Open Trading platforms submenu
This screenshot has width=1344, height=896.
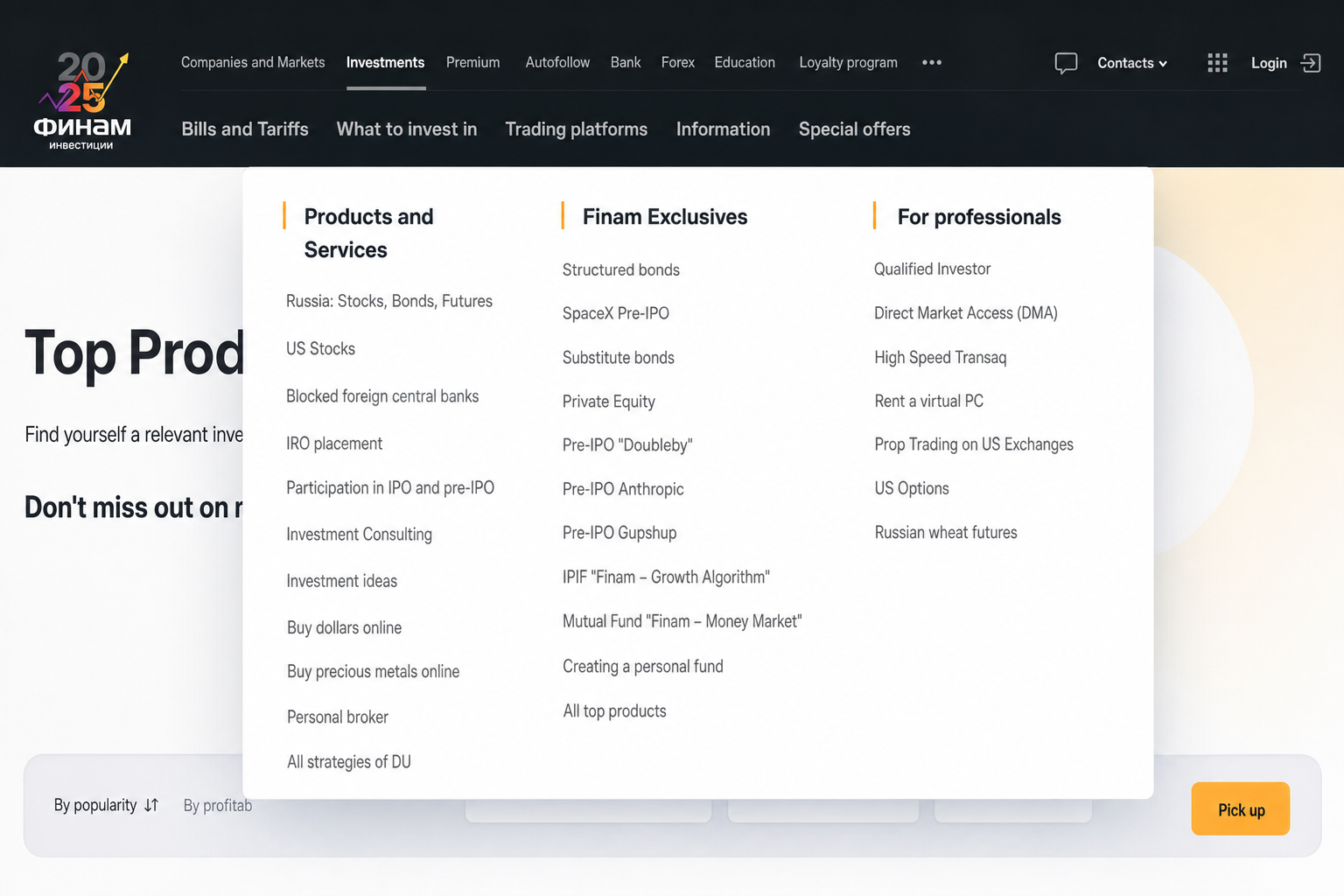point(577,129)
